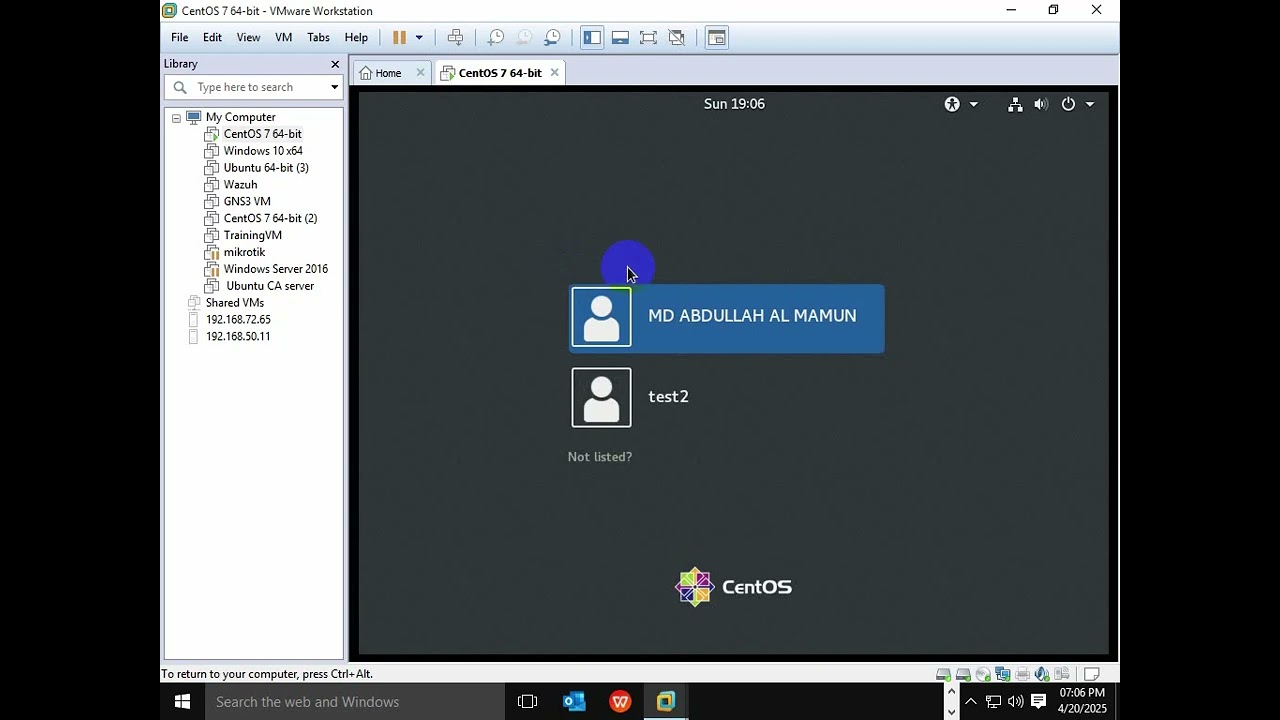
Task: Open the library search options dropdown
Action: (334, 87)
